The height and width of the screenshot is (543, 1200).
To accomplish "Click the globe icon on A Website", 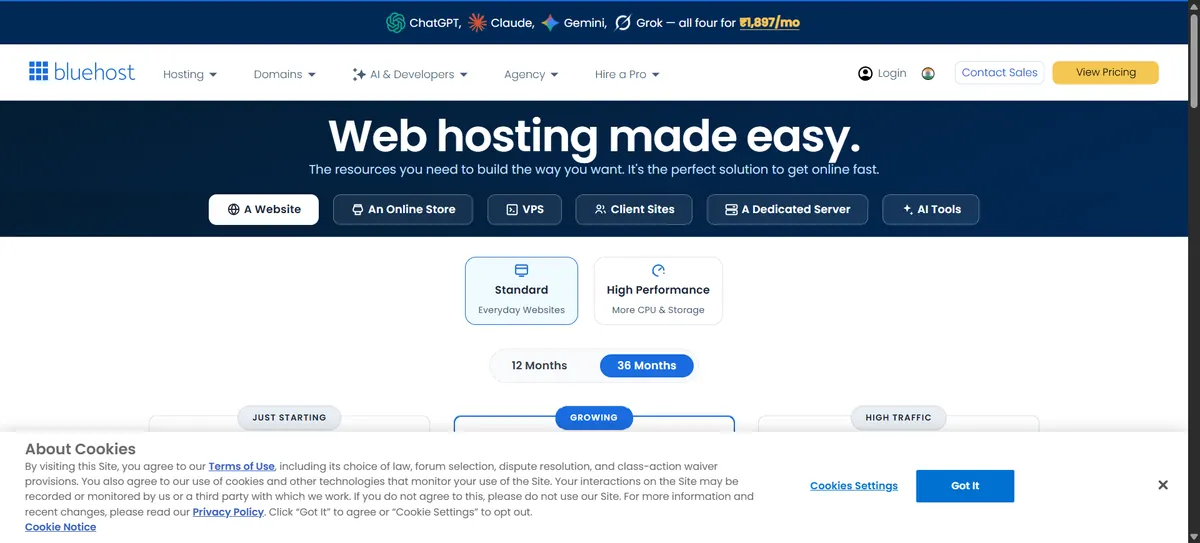I will [x=234, y=209].
